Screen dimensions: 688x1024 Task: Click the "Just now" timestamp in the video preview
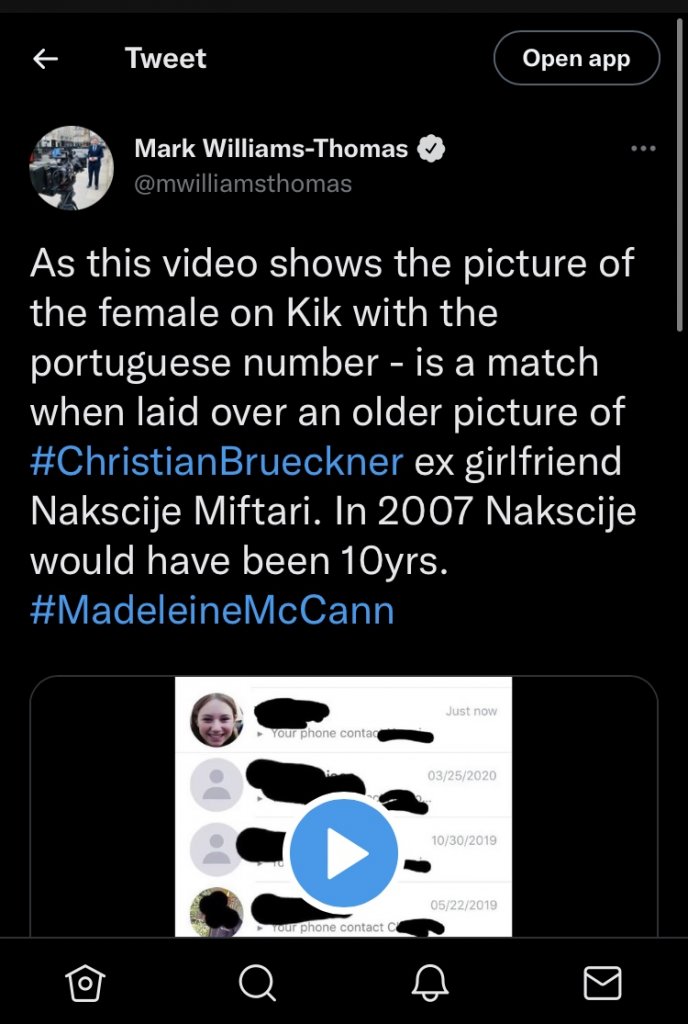click(x=471, y=711)
